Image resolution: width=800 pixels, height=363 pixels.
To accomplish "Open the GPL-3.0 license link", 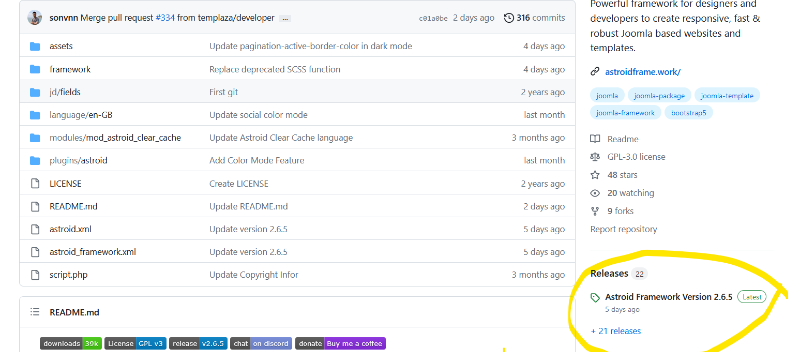I will point(636,157).
